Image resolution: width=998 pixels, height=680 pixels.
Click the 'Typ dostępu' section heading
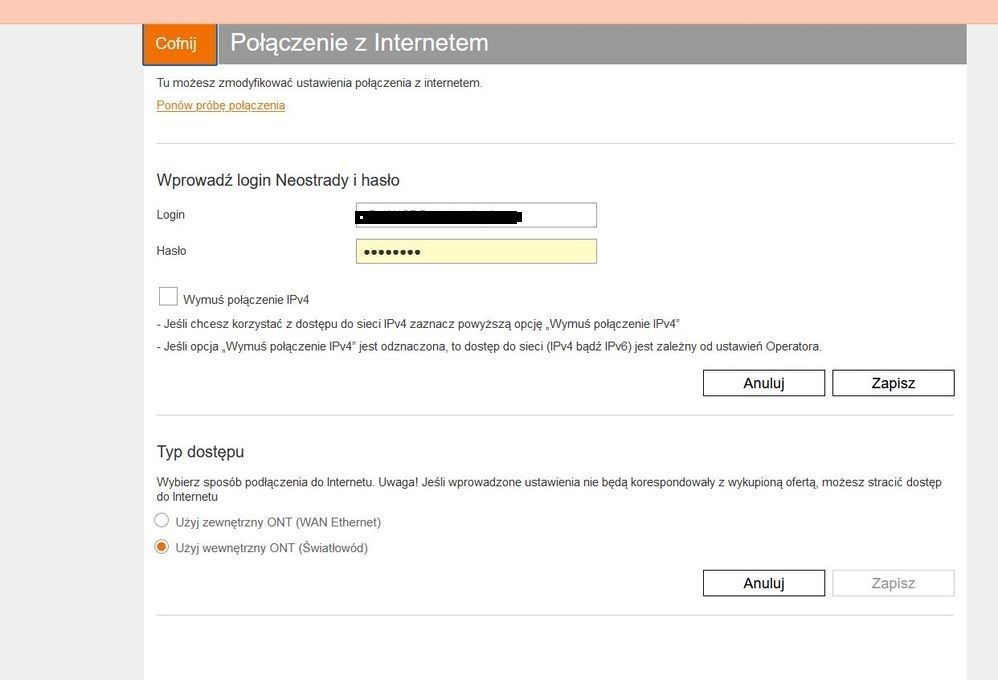[x=200, y=452]
